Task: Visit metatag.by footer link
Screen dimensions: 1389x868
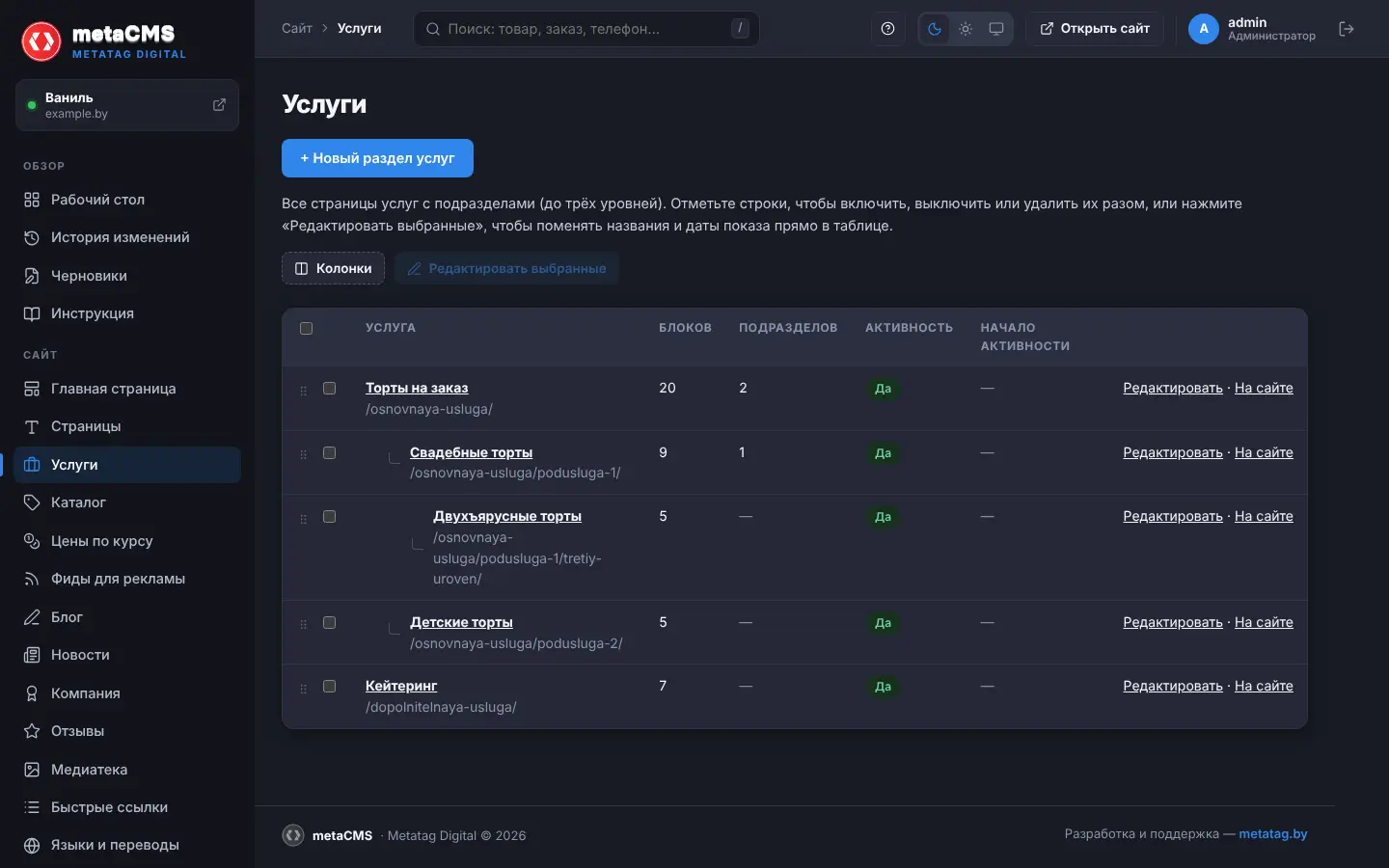Action: (x=1272, y=834)
